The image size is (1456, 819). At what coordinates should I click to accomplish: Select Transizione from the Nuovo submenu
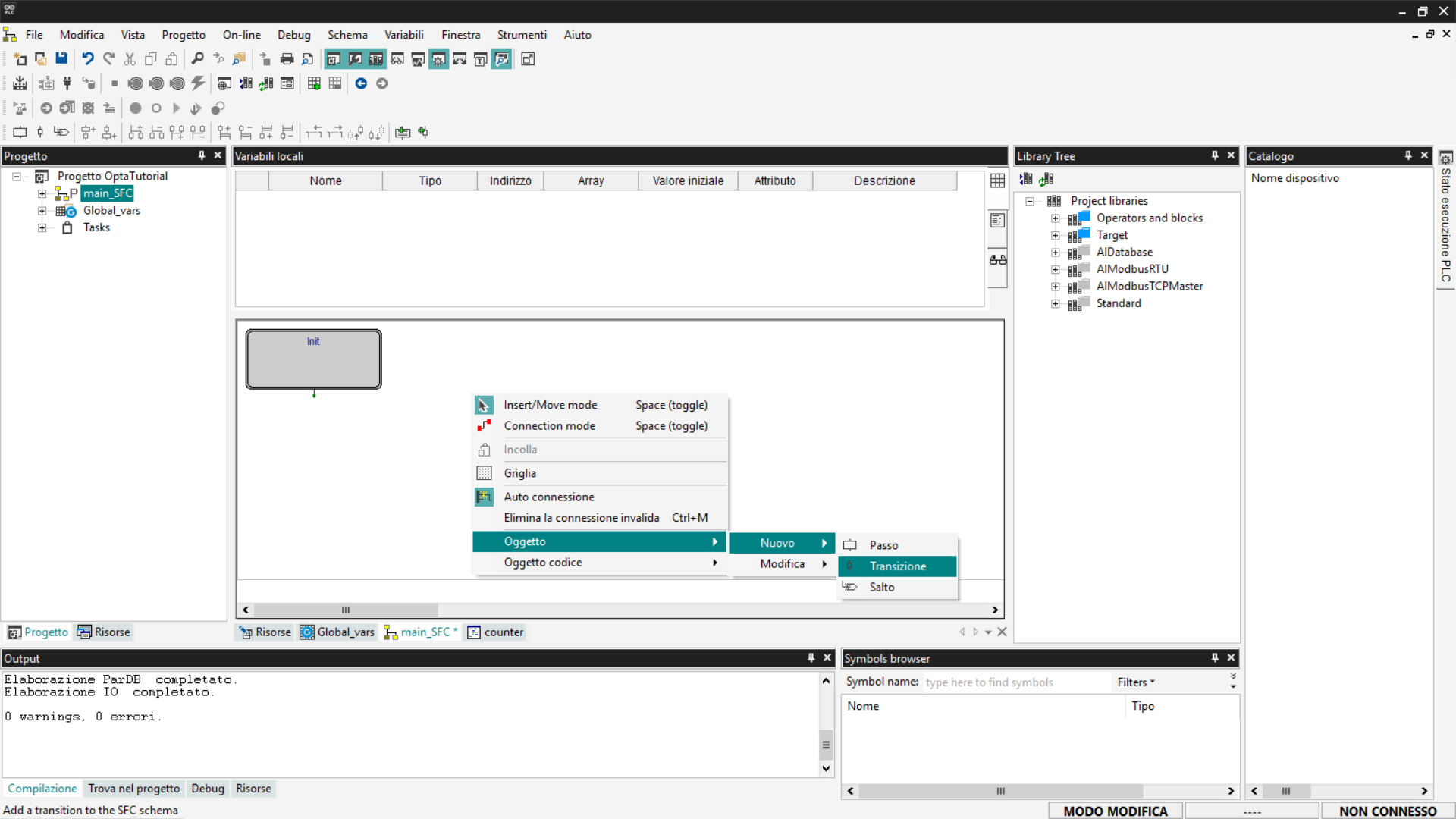point(898,566)
